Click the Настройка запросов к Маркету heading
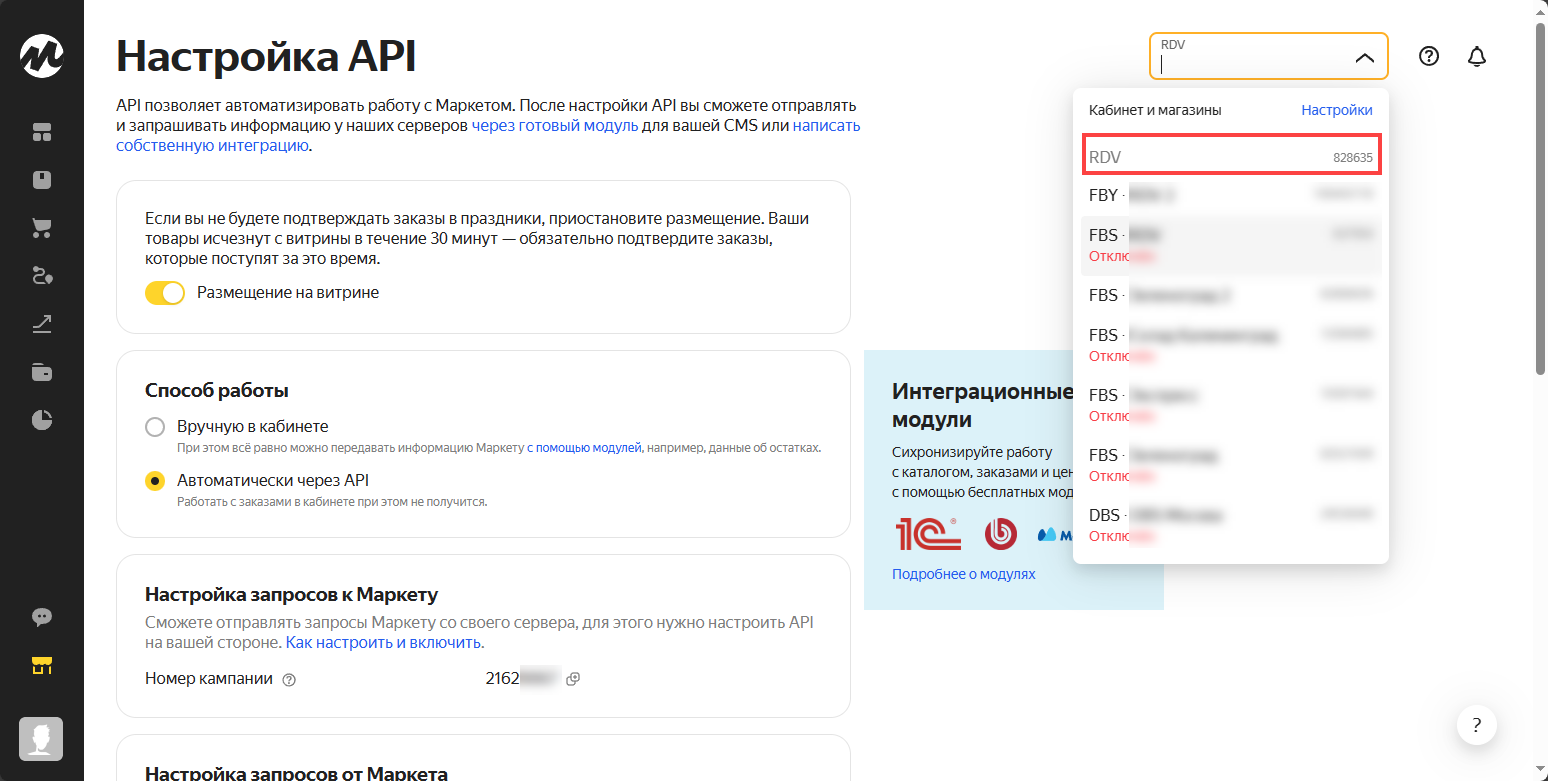This screenshot has height=781, width=1548. point(292,595)
